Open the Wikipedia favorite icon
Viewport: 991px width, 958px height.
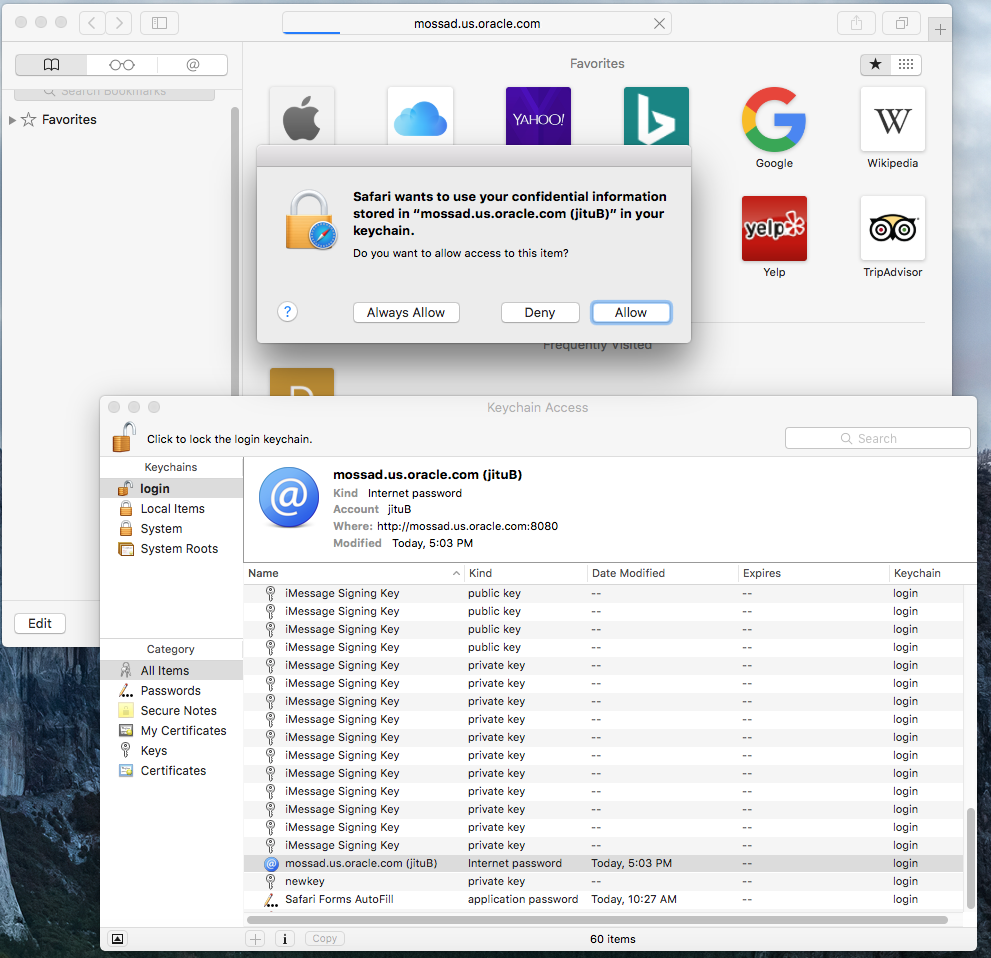(x=892, y=120)
